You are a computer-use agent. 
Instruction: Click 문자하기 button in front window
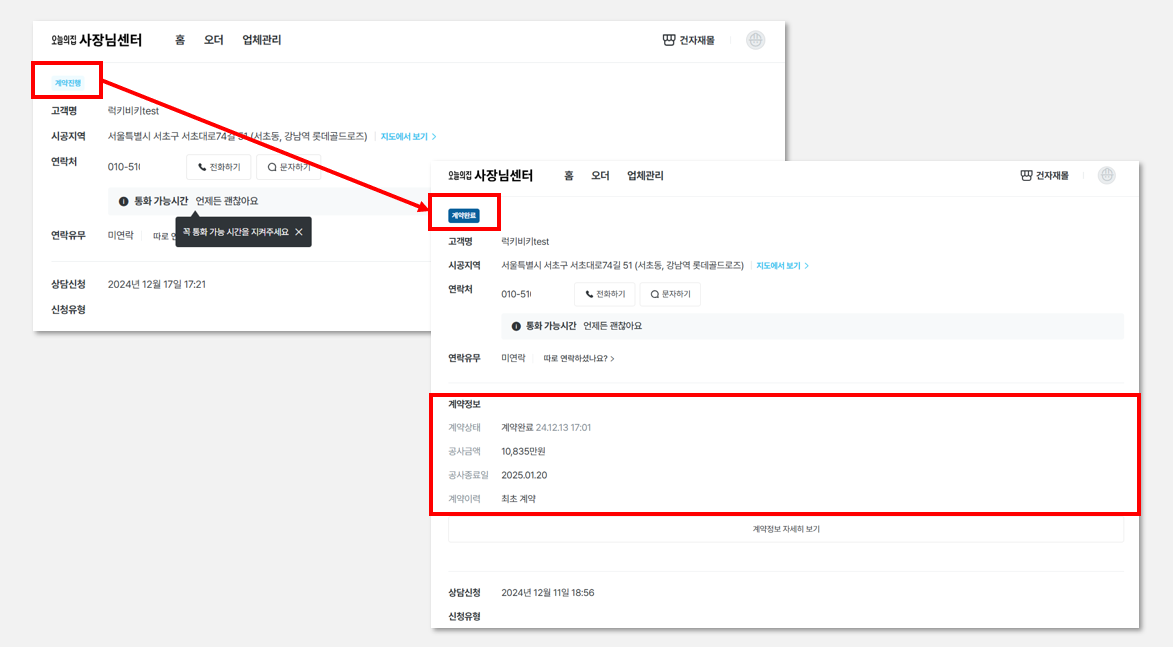tap(670, 294)
